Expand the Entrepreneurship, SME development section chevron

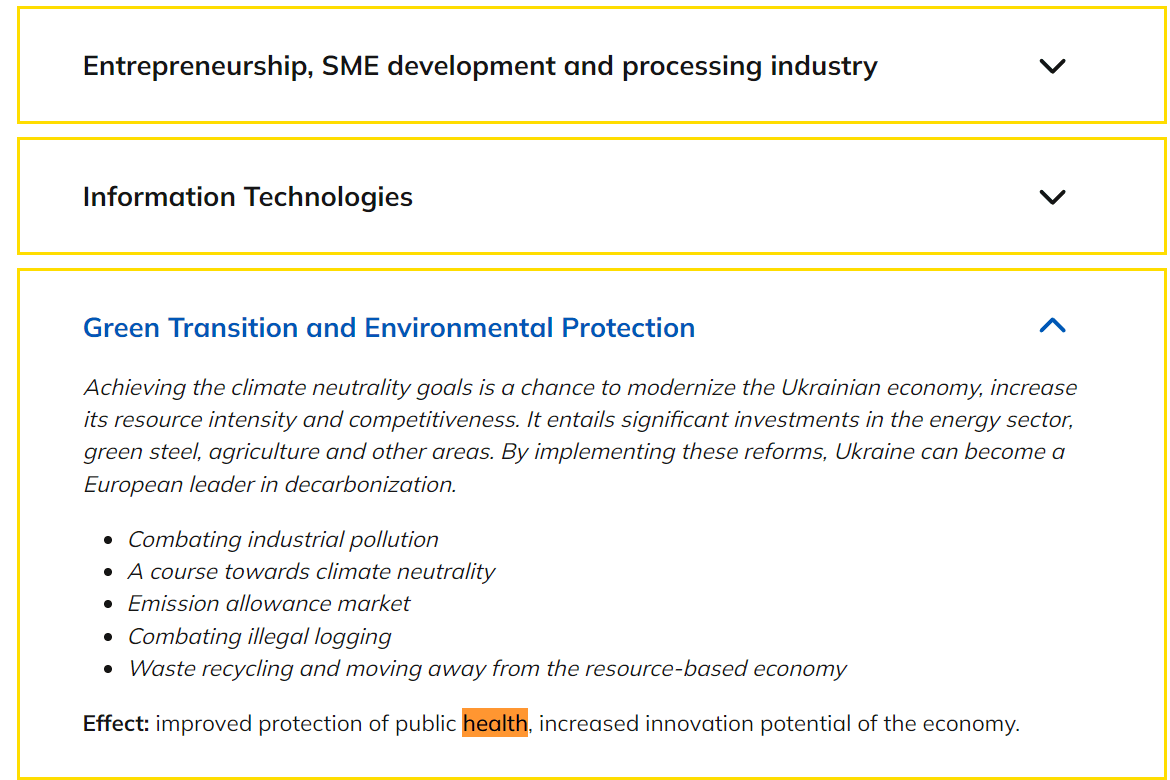click(x=1052, y=67)
